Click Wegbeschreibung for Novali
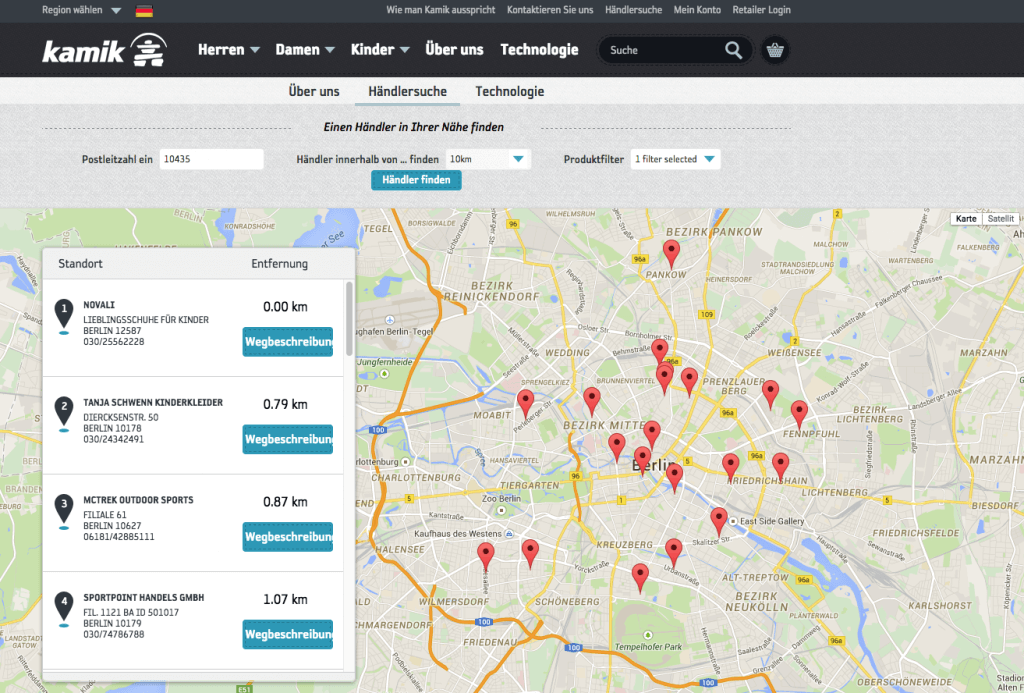This screenshot has width=1024, height=693. click(288, 342)
